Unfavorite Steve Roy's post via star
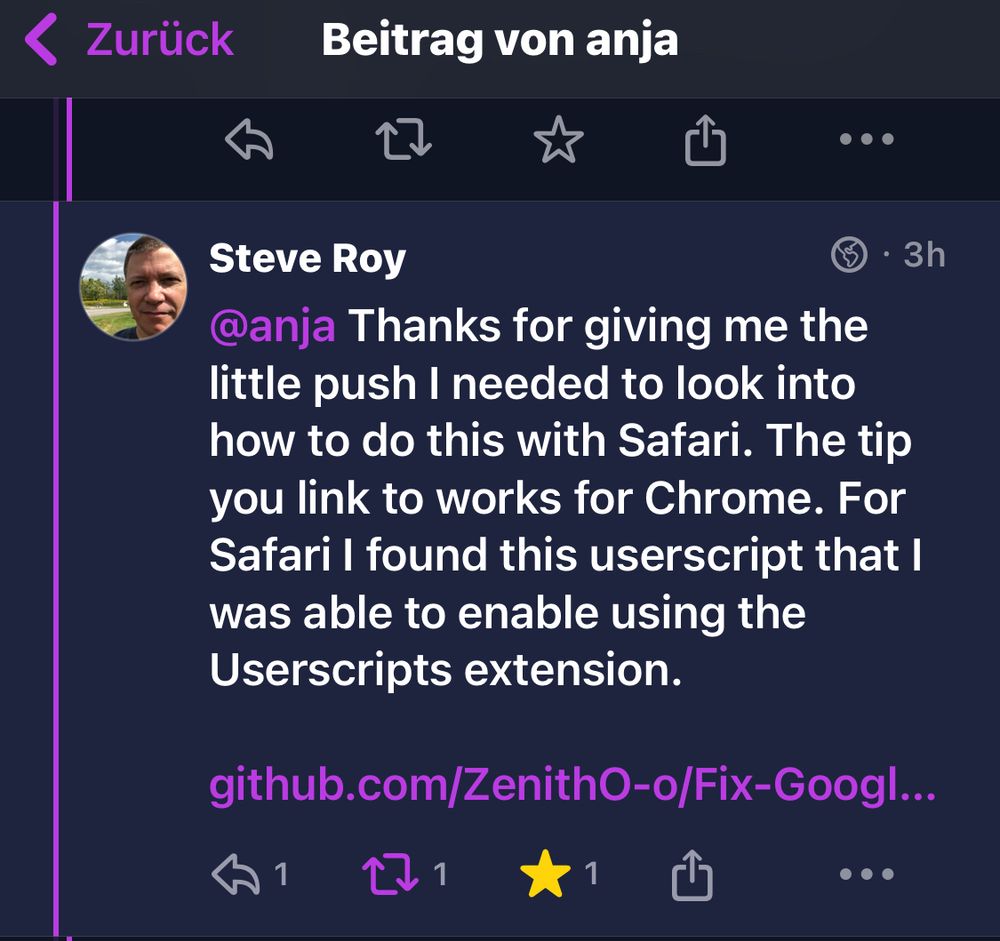Screen dimensions: 1000x941 coord(546,876)
